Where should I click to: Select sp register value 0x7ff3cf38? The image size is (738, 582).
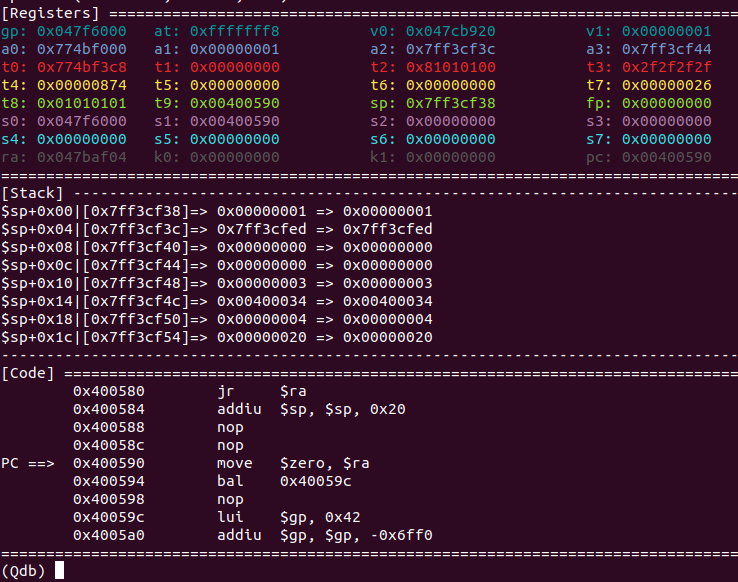(450, 104)
